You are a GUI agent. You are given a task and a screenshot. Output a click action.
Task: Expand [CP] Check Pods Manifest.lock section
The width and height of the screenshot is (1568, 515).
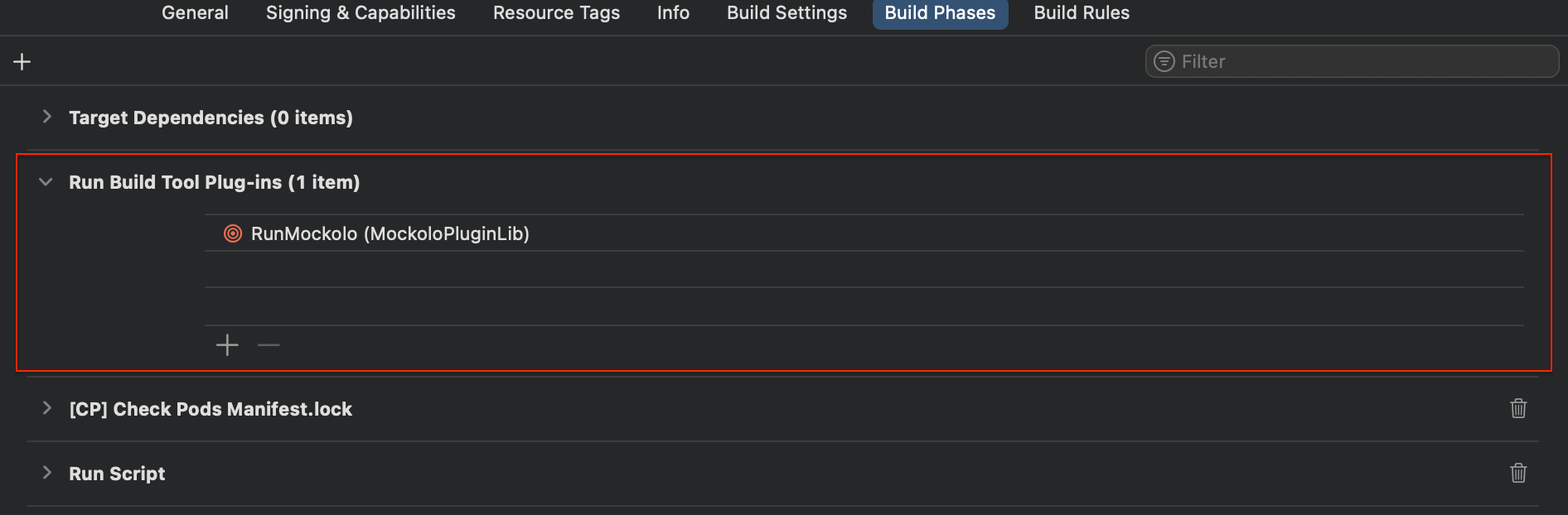pos(47,408)
